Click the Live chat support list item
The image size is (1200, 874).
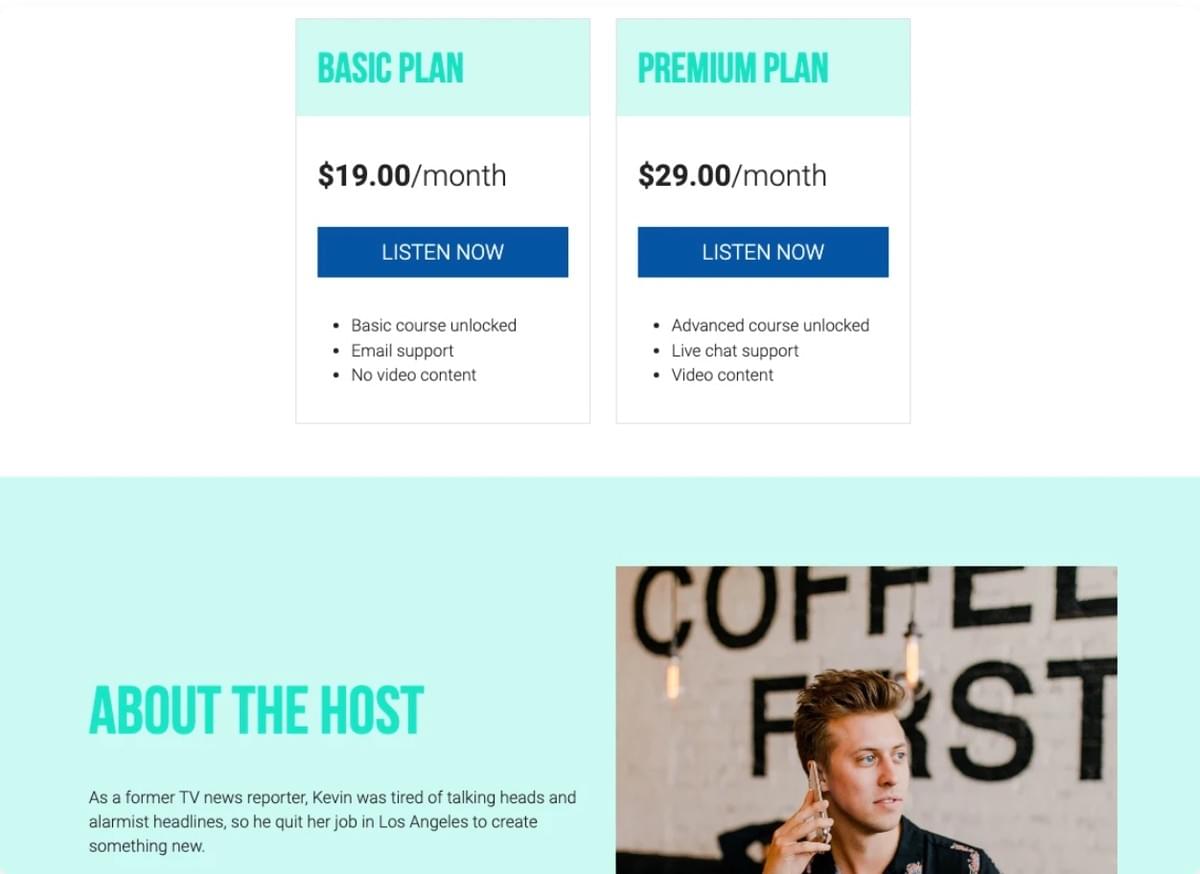point(735,351)
